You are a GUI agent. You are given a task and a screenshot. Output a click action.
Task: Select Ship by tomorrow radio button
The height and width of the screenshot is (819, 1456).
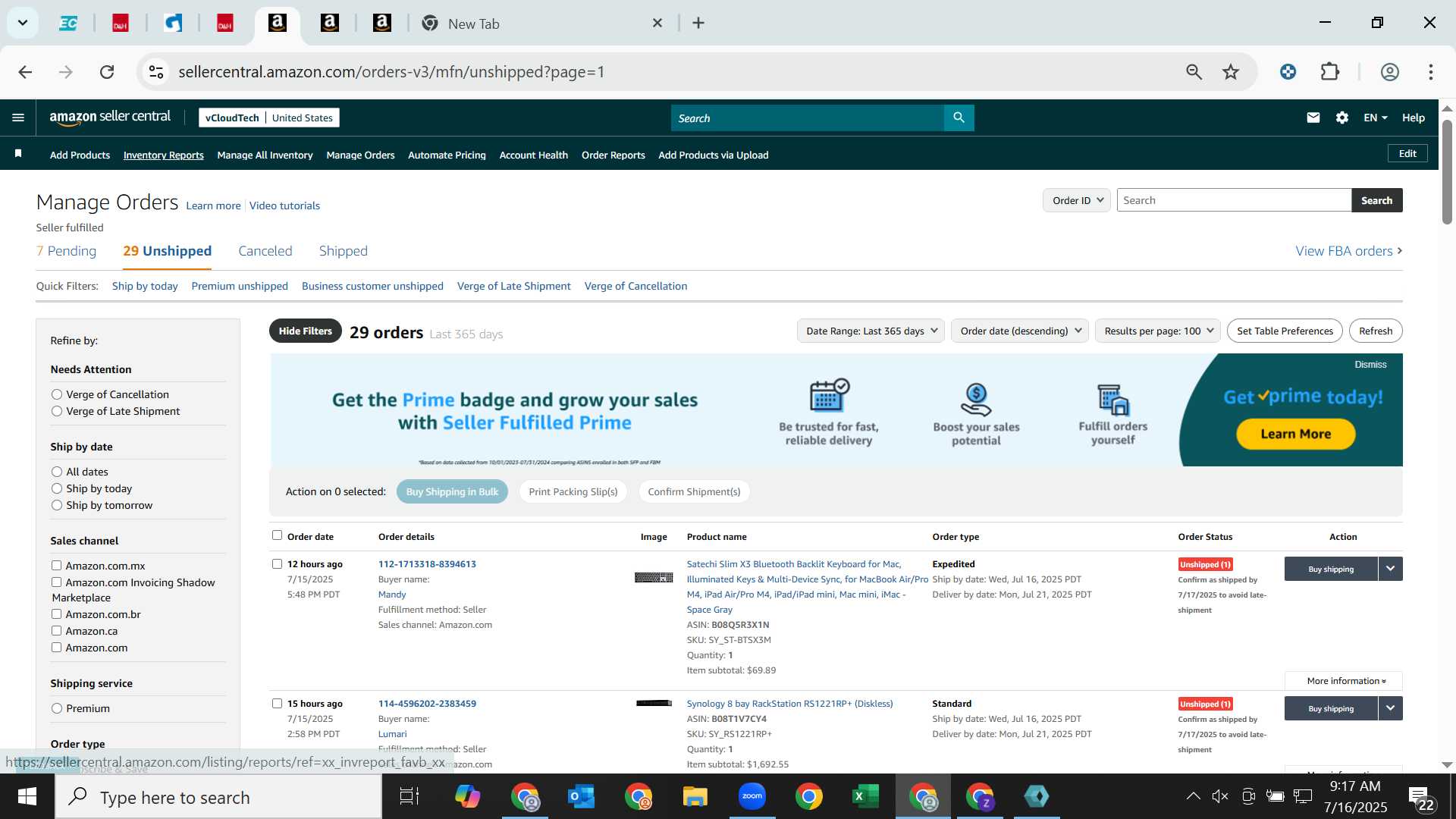click(57, 505)
